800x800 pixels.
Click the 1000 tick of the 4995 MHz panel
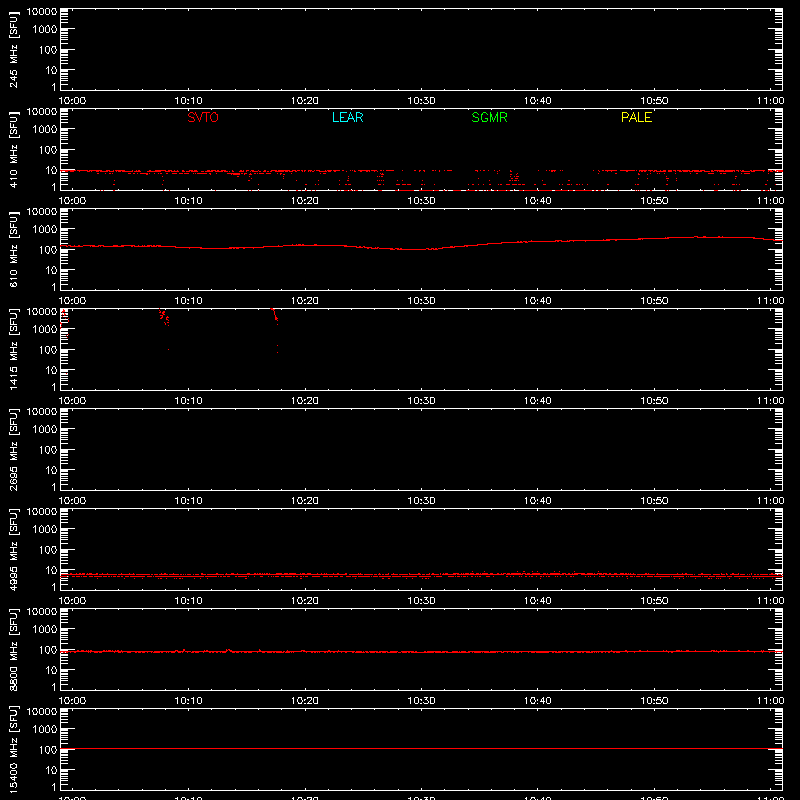45,530
